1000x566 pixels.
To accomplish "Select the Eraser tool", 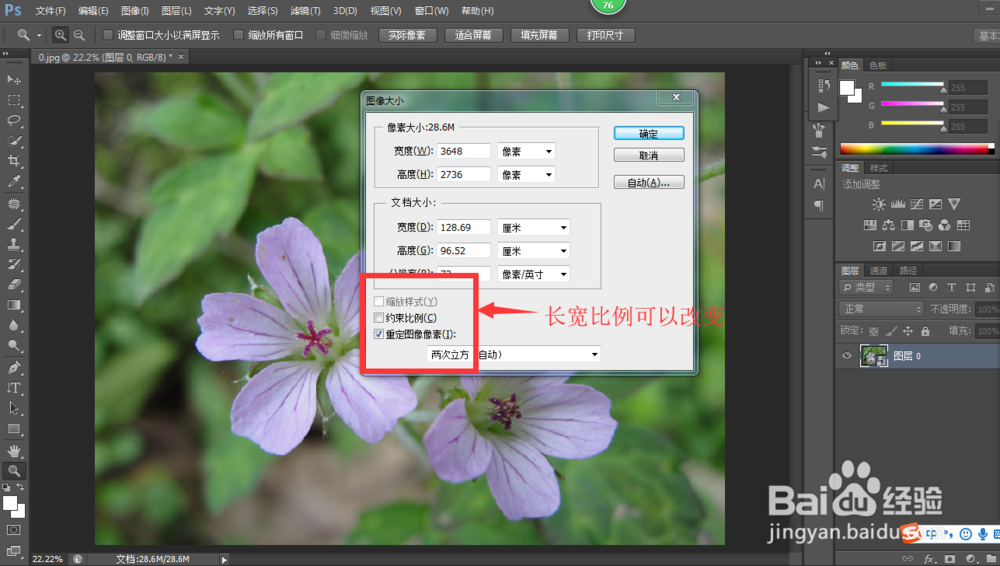I will pyautogui.click(x=14, y=285).
